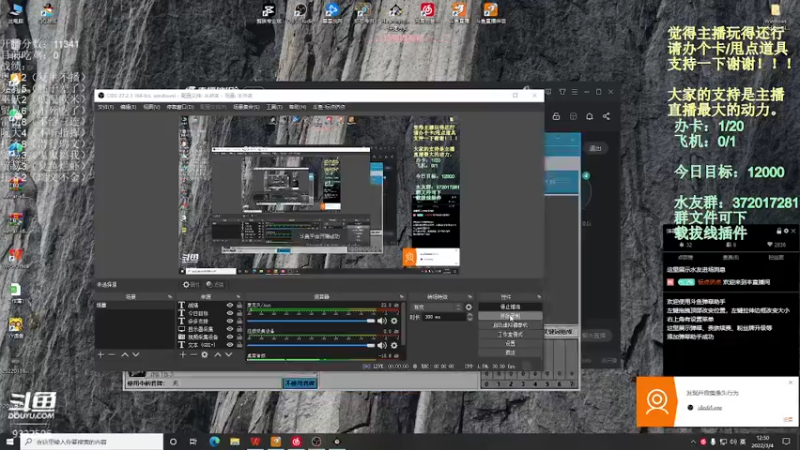
Task: Adjust the first mixer channel volume slider
Action: click(x=311, y=321)
